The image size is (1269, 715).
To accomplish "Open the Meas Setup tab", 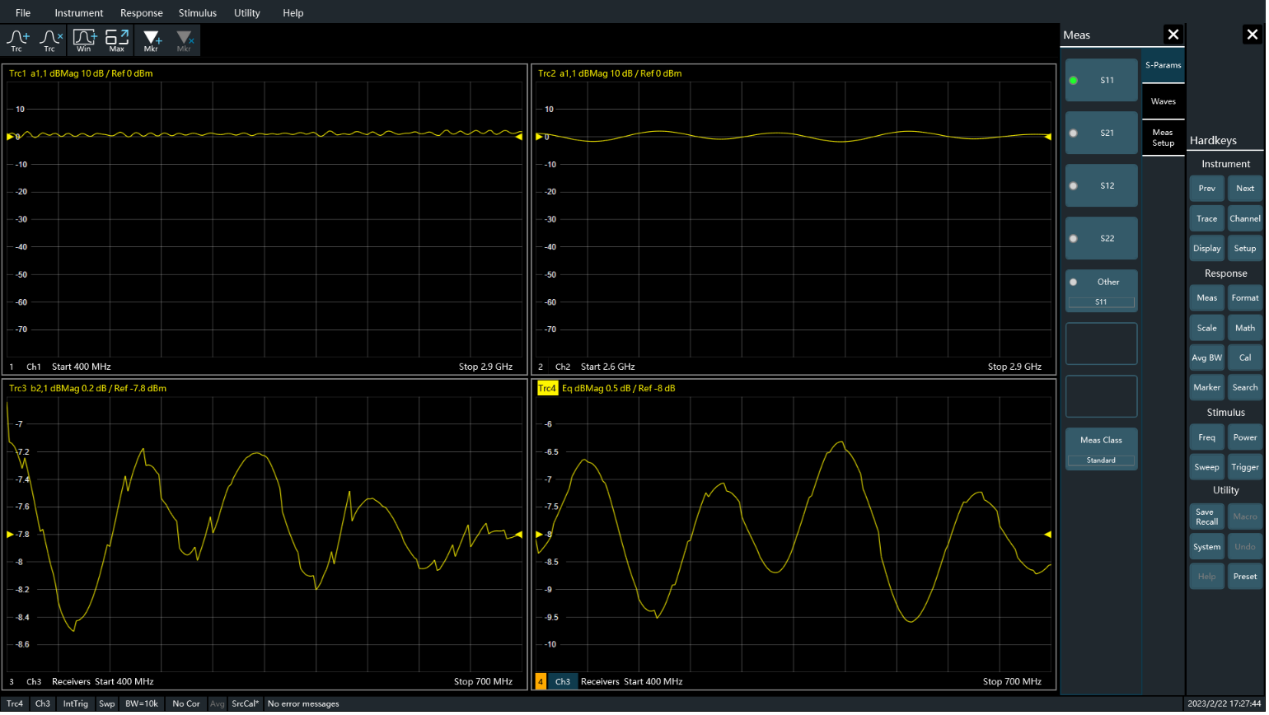I will pyautogui.click(x=1163, y=137).
